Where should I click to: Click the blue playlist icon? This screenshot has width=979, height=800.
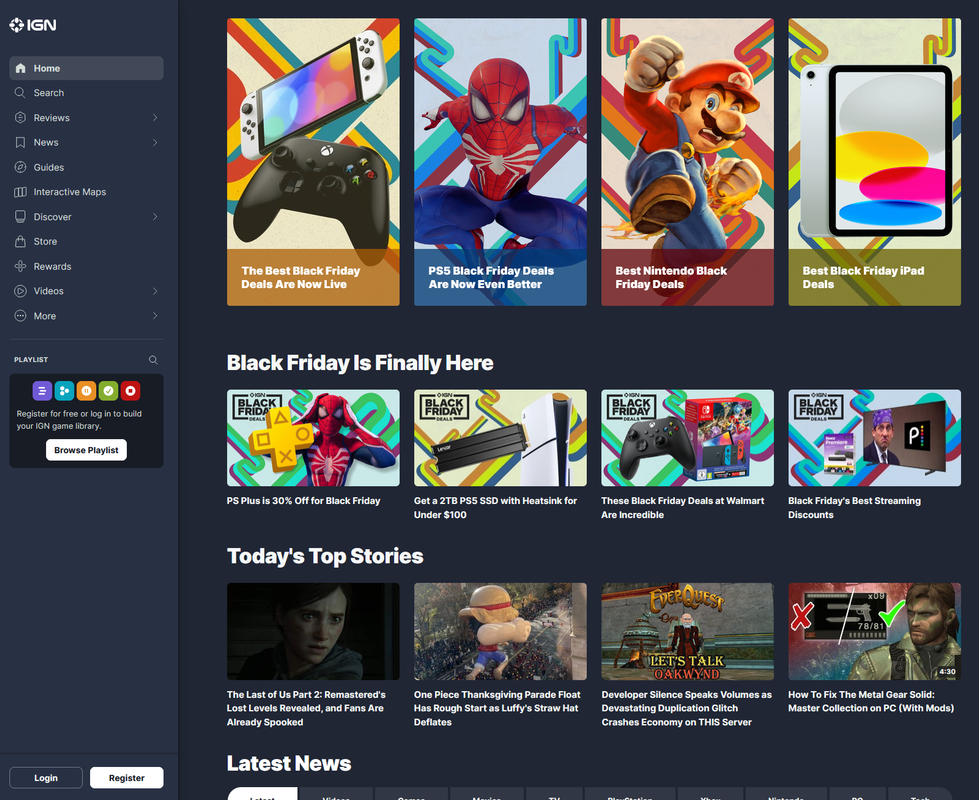point(64,391)
